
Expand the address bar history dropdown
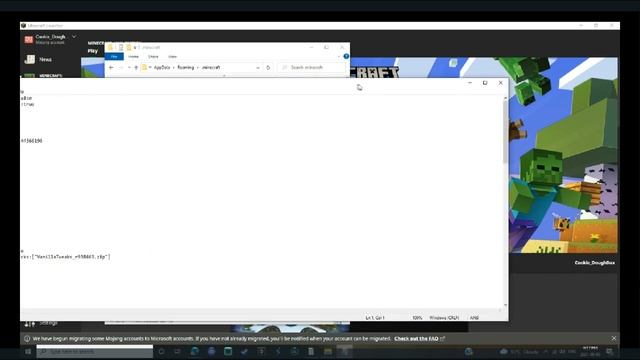[258, 67]
